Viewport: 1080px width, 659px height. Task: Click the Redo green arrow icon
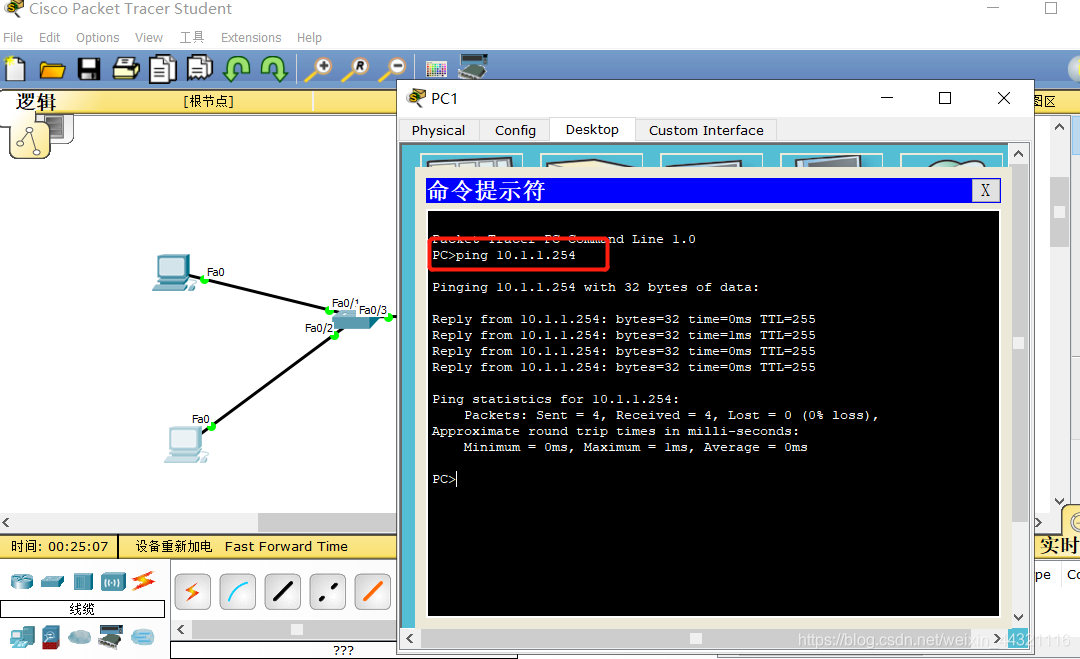[274, 68]
